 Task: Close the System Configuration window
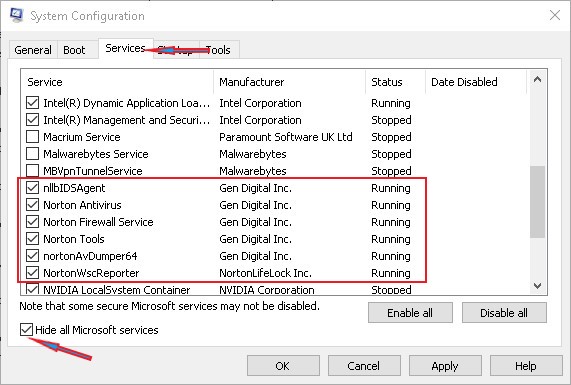click(555, 15)
